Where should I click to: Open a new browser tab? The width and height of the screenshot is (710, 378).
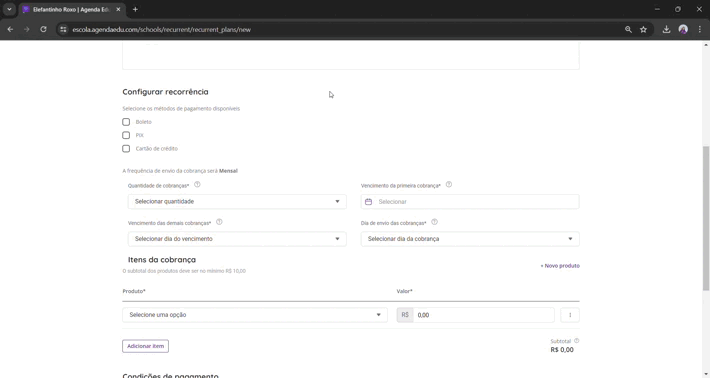pyautogui.click(x=135, y=9)
